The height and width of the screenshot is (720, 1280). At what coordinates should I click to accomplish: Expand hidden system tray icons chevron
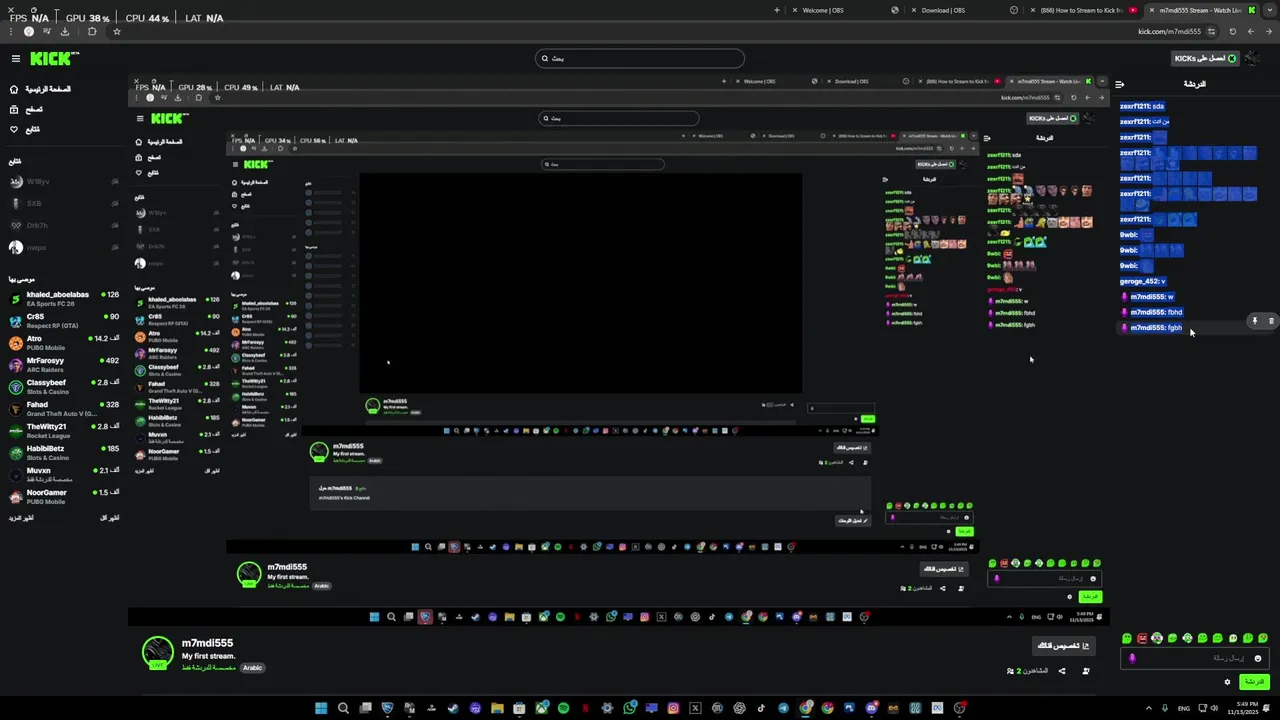(x=1149, y=708)
